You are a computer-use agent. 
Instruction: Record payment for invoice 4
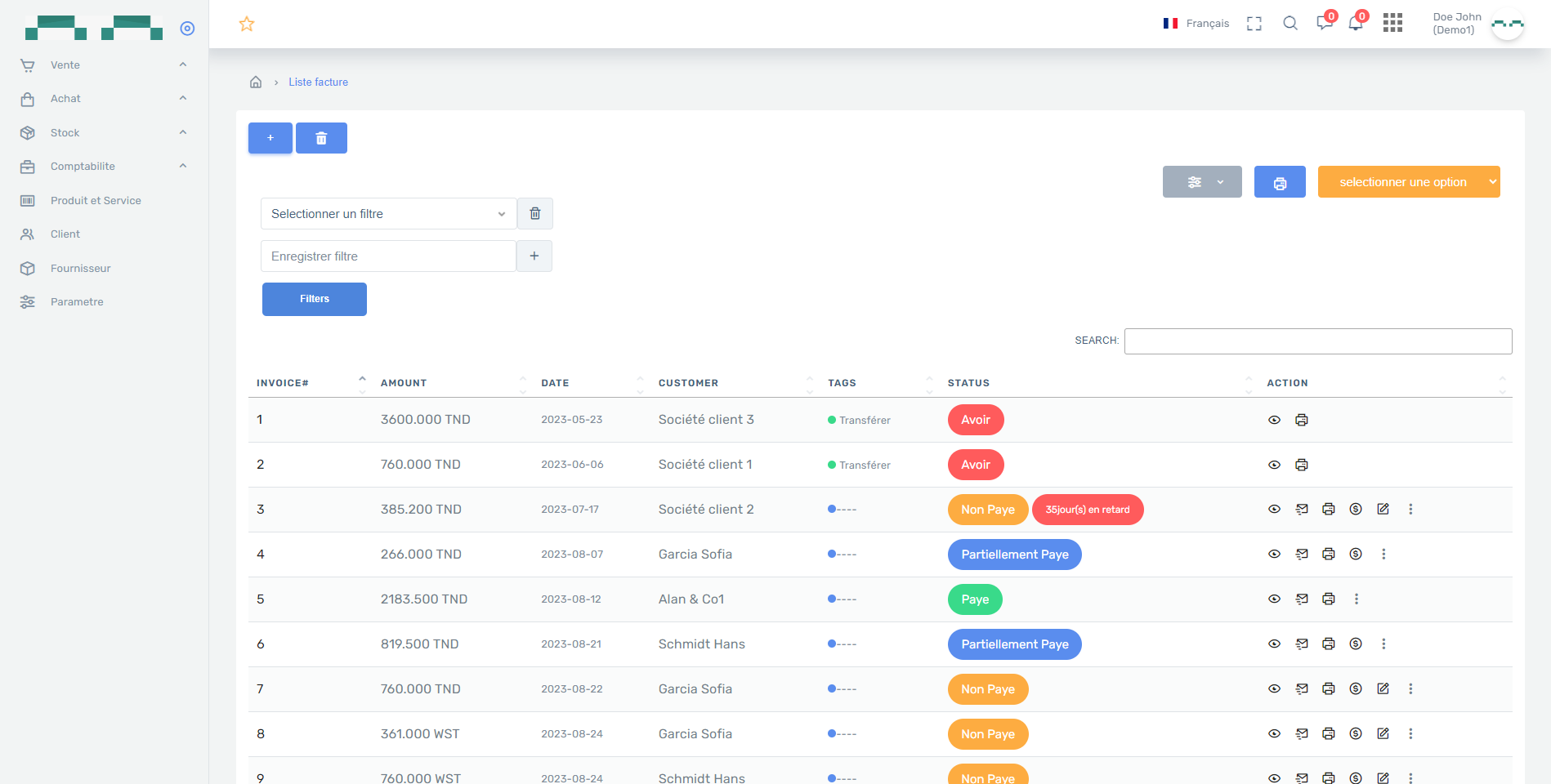(1356, 554)
